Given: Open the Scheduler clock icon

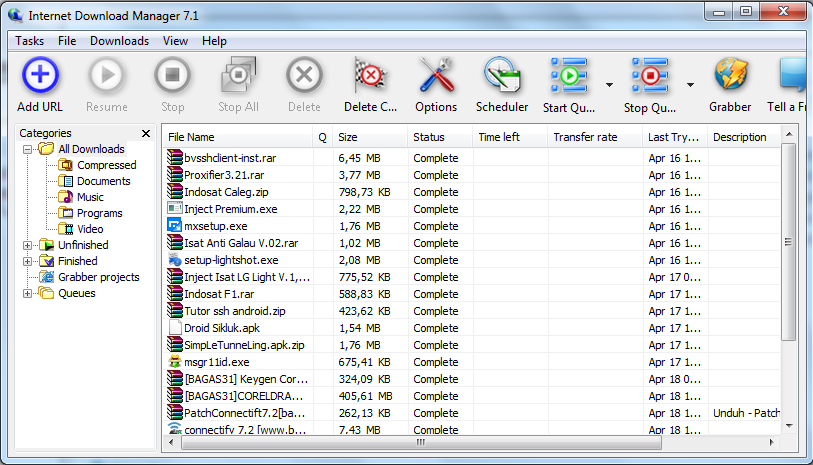Looking at the screenshot, I should pyautogui.click(x=502, y=76).
